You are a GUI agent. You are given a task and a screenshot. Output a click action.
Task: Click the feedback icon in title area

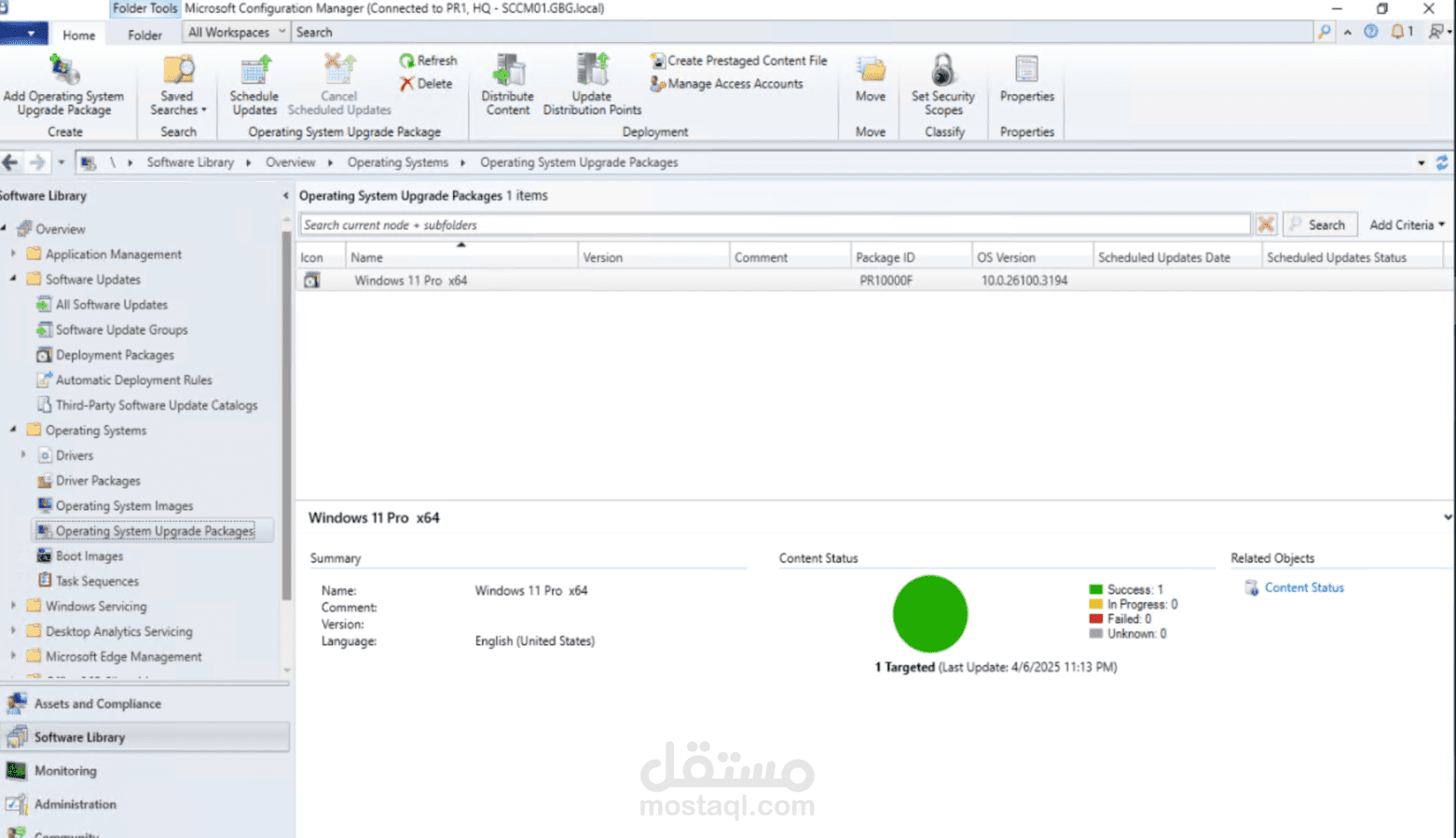[x=1436, y=32]
